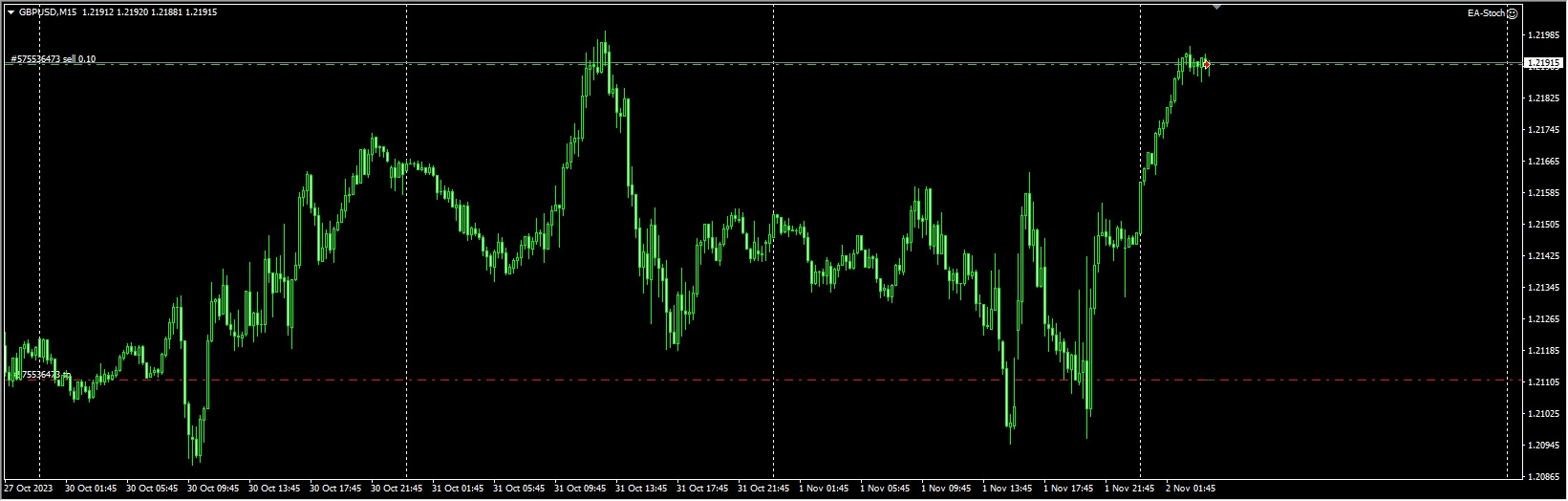This screenshot has height=501, width=1568.
Task: Click the 31 Oct 17:45 time axis label
Action: click(x=702, y=489)
